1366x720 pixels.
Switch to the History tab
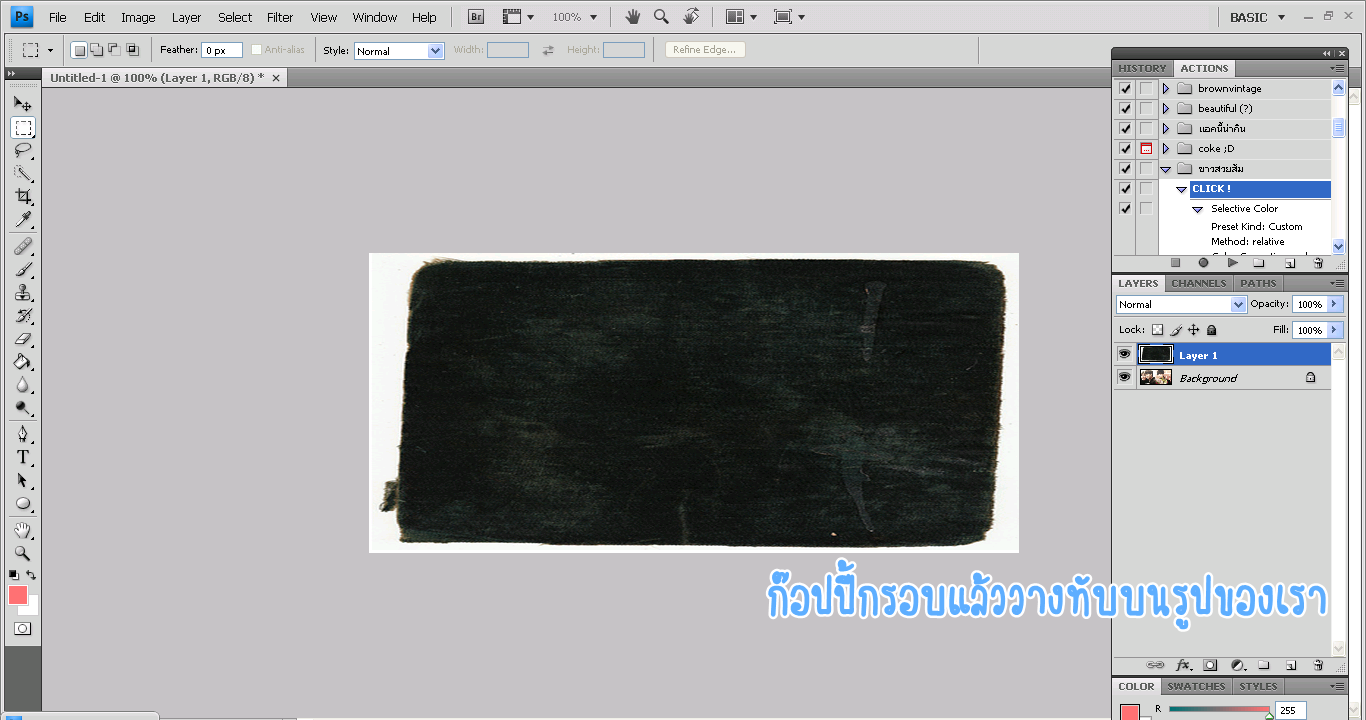tap(1142, 68)
